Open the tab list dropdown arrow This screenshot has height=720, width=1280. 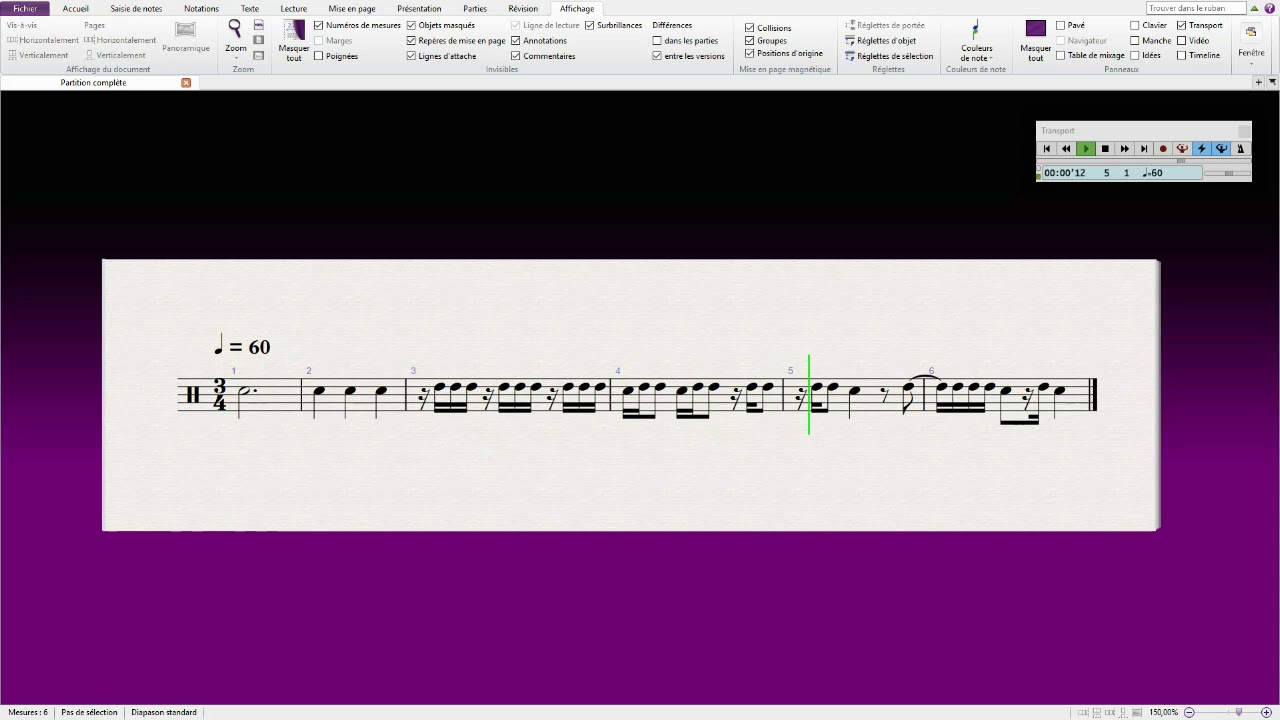(x=1270, y=83)
